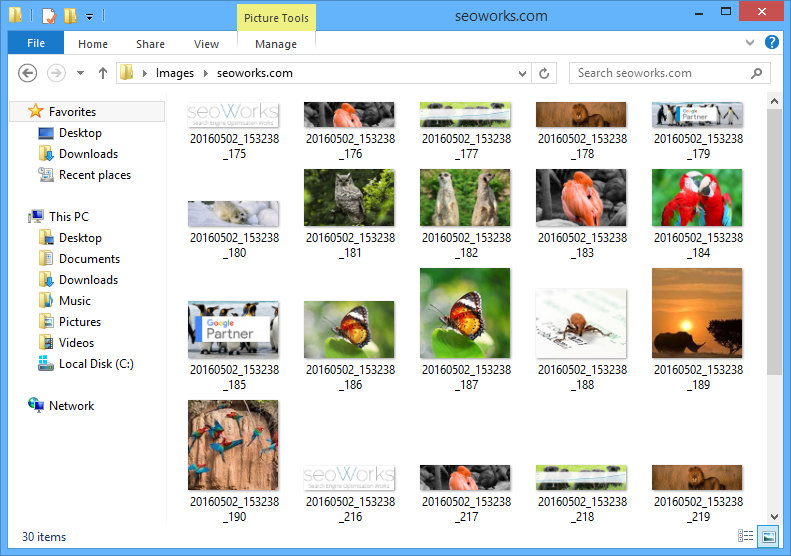Click the Back navigation arrow
The image size is (791, 556).
(x=28, y=73)
